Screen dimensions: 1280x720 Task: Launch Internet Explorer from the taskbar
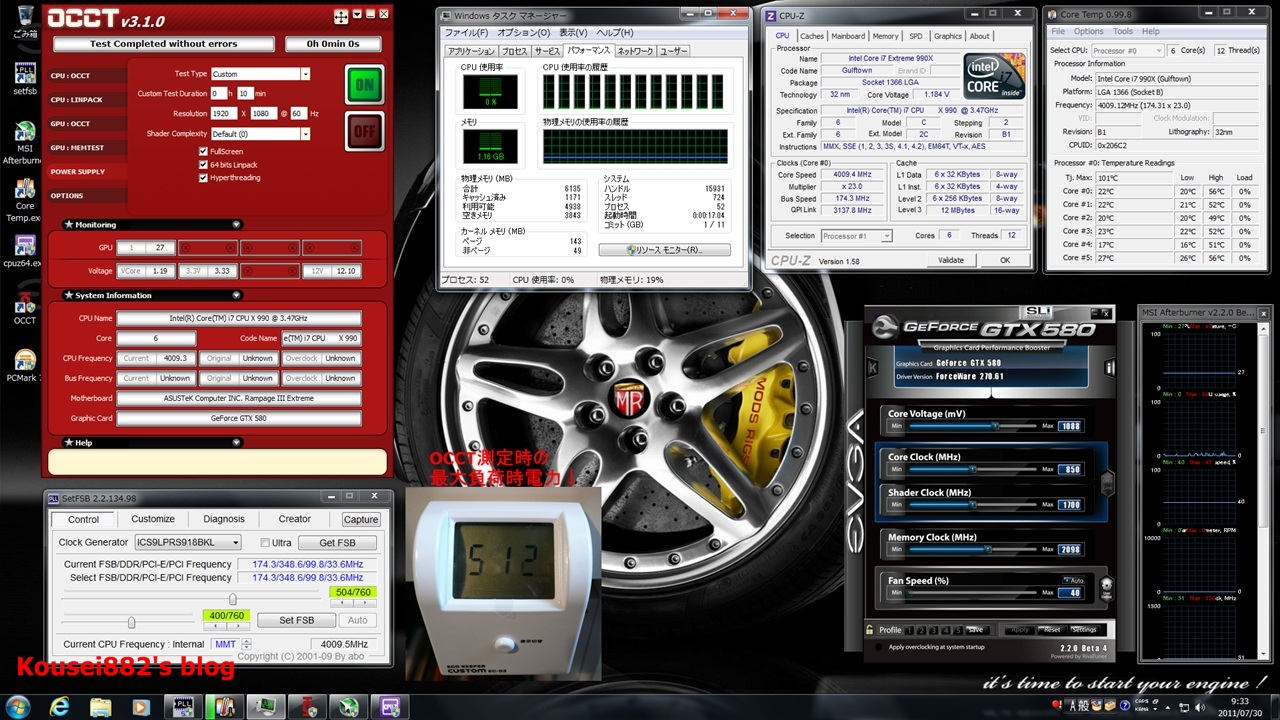click(61, 706)
